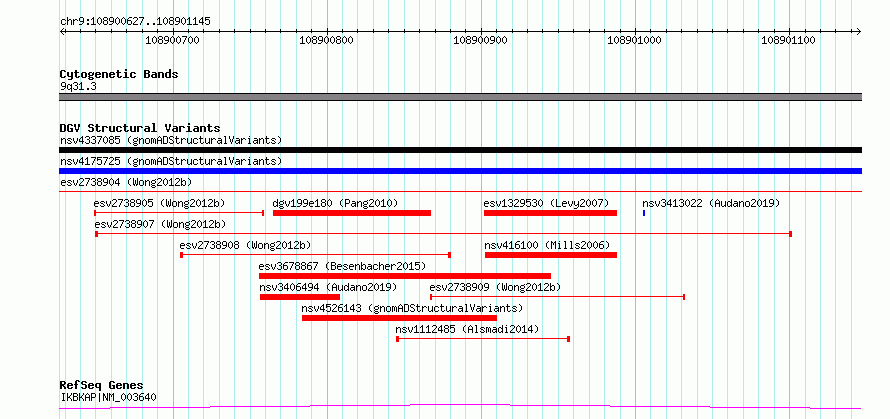Open the RefSeq Genes track heading
This screenshot has height=419, width=890.
pyautogui.click(x=102, y=386)
